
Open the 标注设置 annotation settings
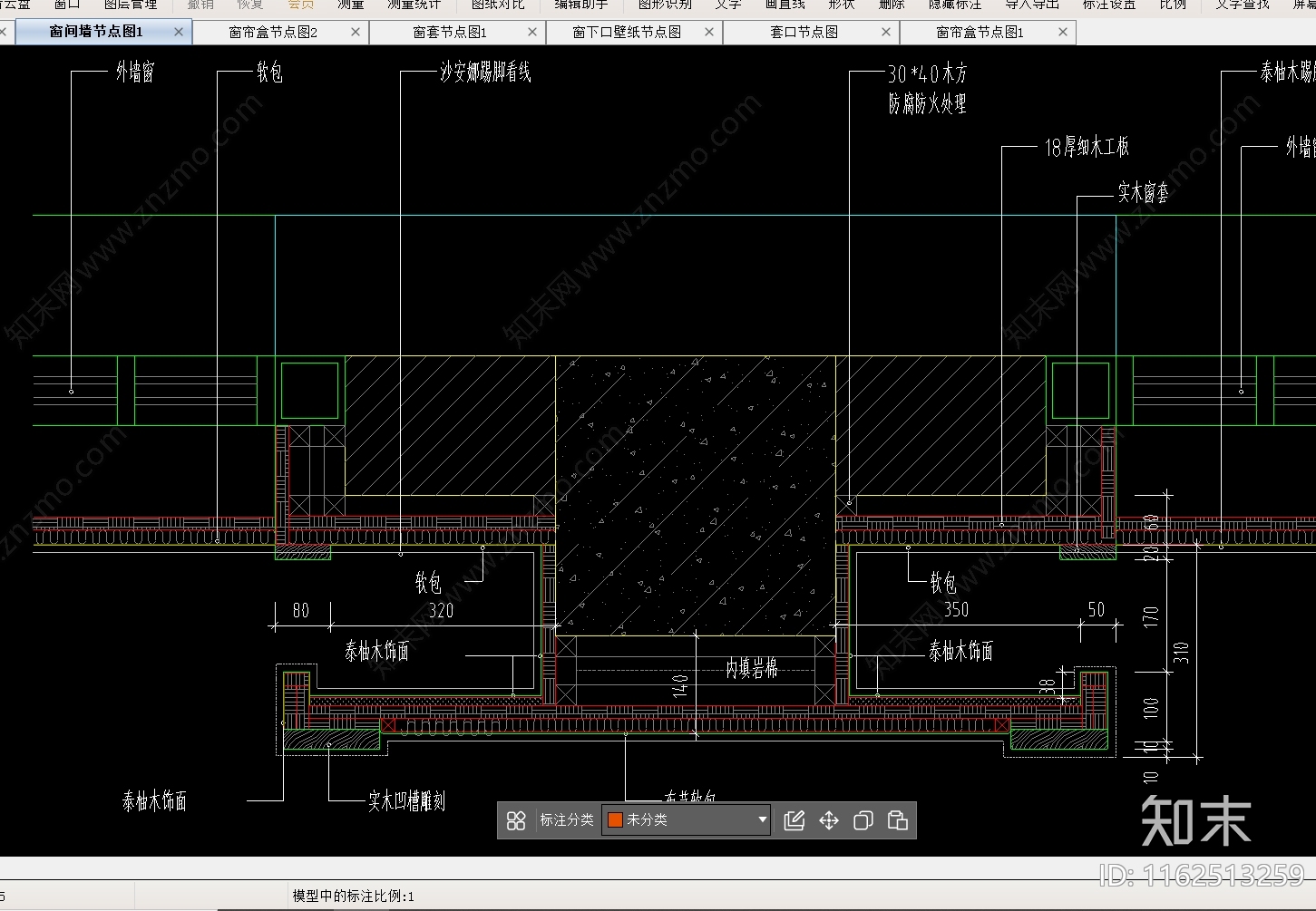(x=1109, y=5)
